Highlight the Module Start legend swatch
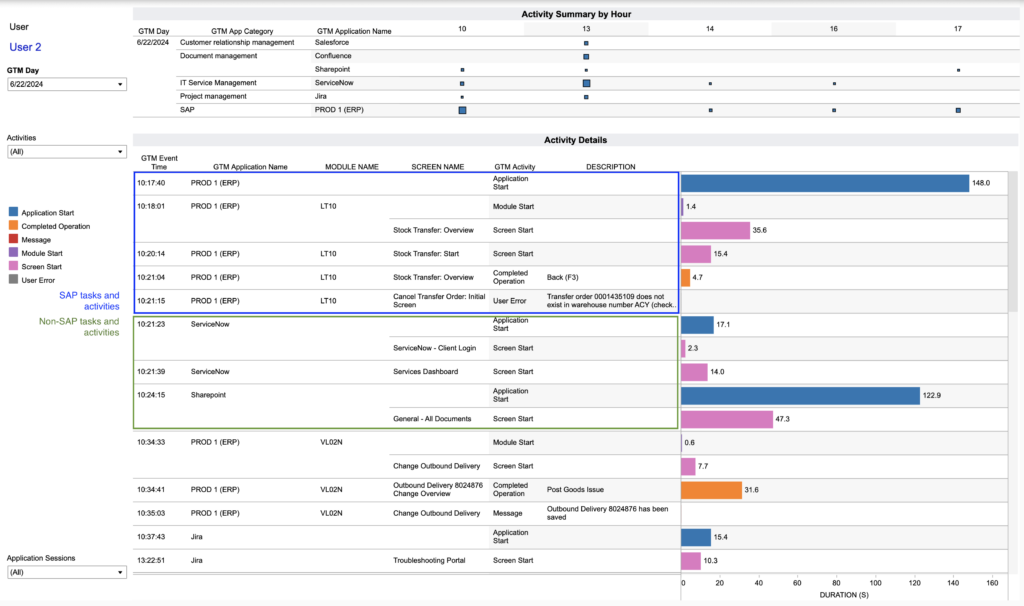The height and width of the screenshot is (606, 1024). [13, 253]
